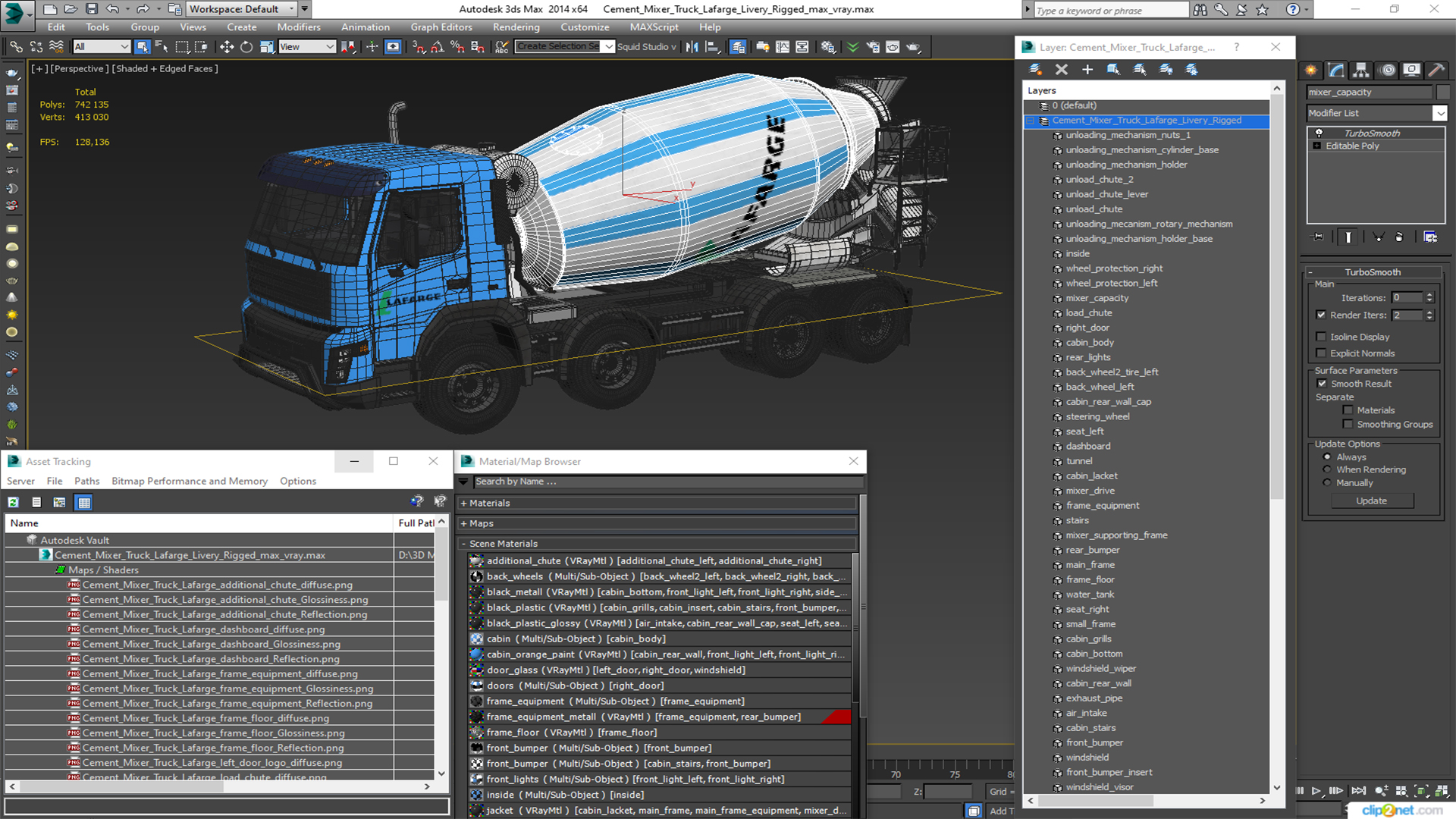Expand the Maps section in Material Browser

coord(463,523)
